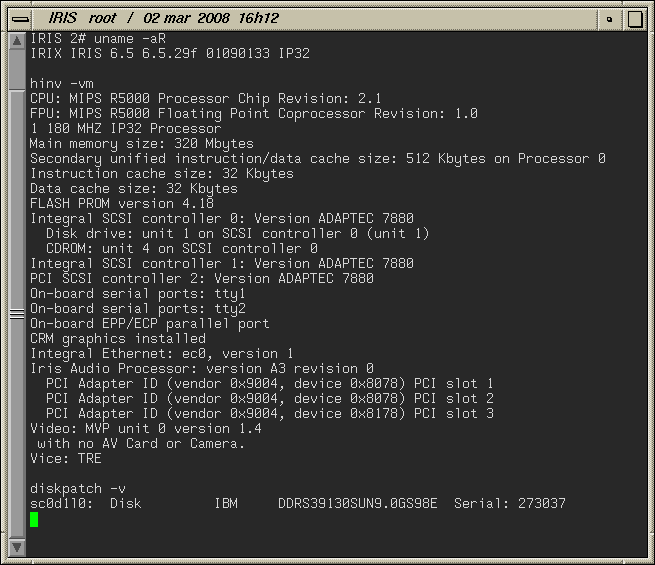Click 'Main memory size: 320 Mbytes' line
This screenshot has width=655, height=565.
[x=142, y=144]
